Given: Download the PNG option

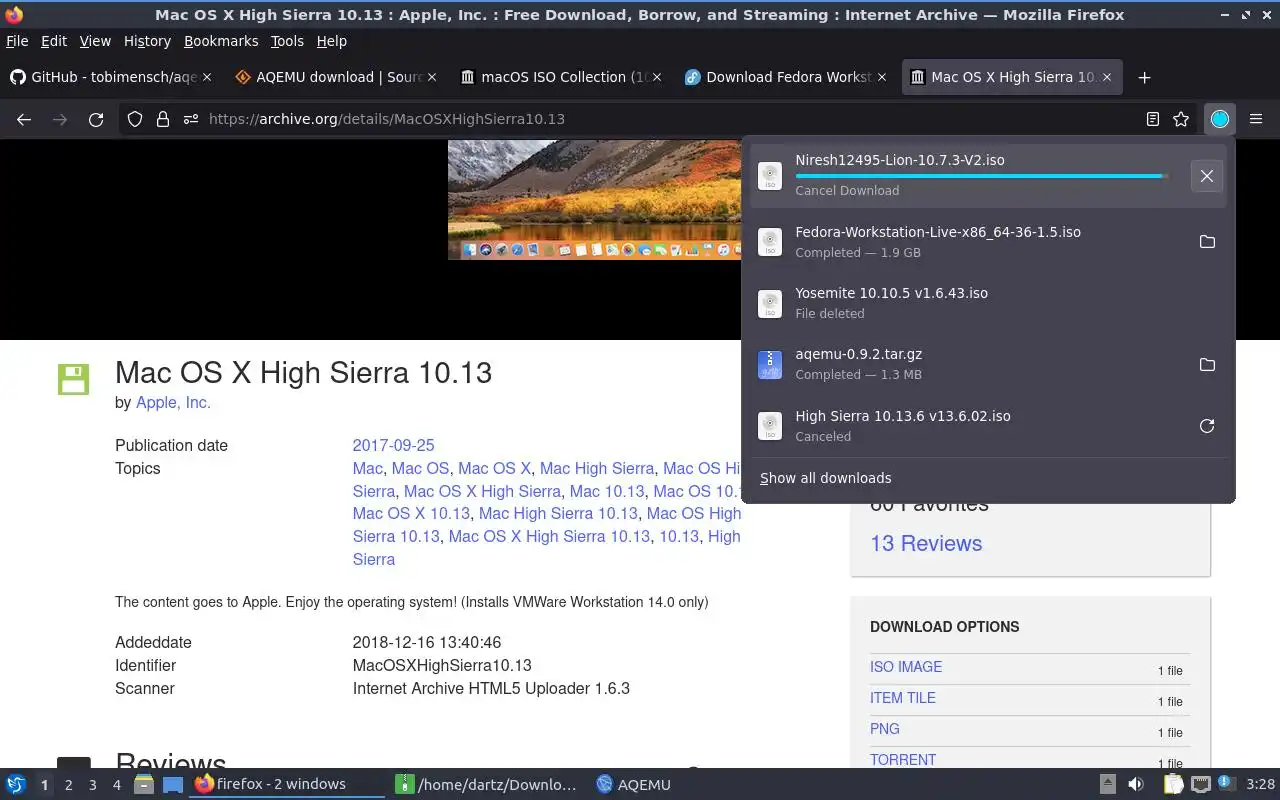Looking at the screenshot, I should point(885,729).
